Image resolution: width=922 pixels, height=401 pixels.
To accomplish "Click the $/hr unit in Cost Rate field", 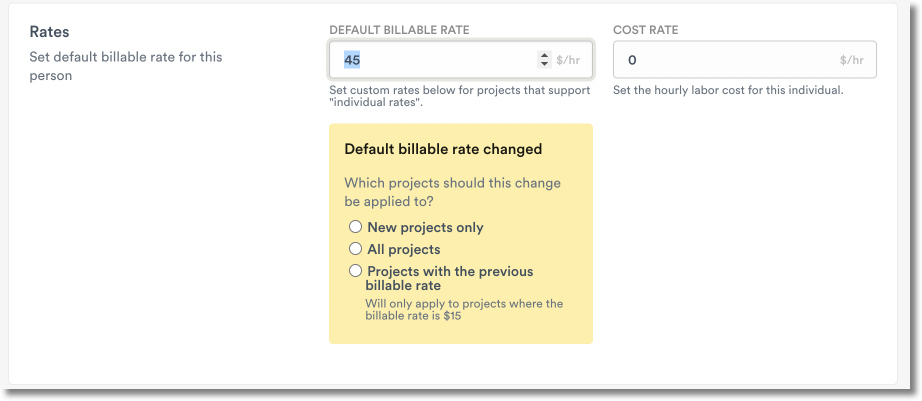I will 851,60.
